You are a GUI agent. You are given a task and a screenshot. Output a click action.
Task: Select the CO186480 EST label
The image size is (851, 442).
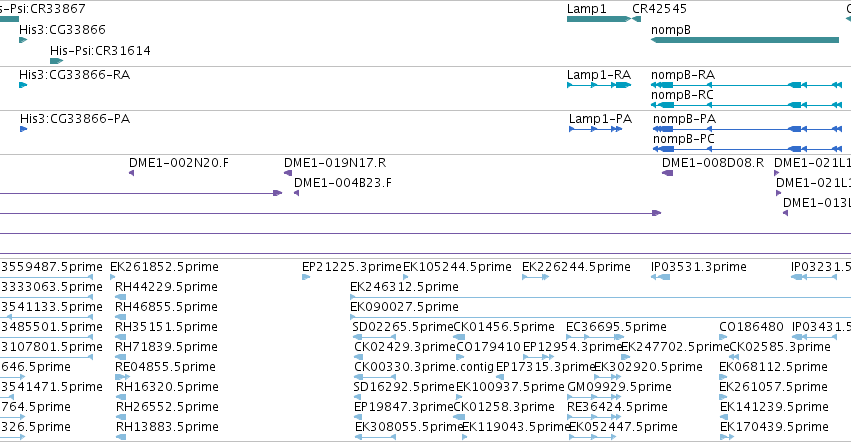click(751, 326)
